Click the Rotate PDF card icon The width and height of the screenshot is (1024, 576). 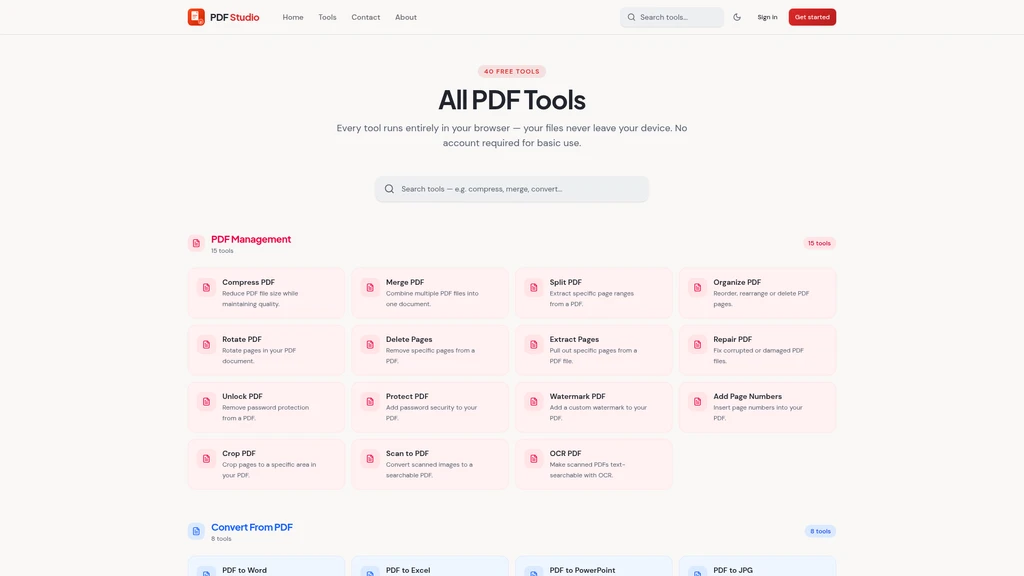click(206, 344)
